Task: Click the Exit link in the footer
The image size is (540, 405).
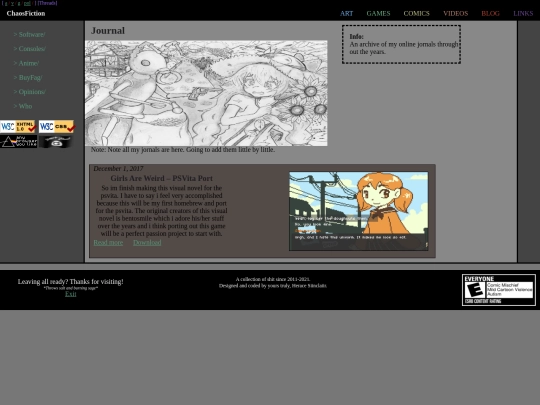Action: click(x=71, y=294)
